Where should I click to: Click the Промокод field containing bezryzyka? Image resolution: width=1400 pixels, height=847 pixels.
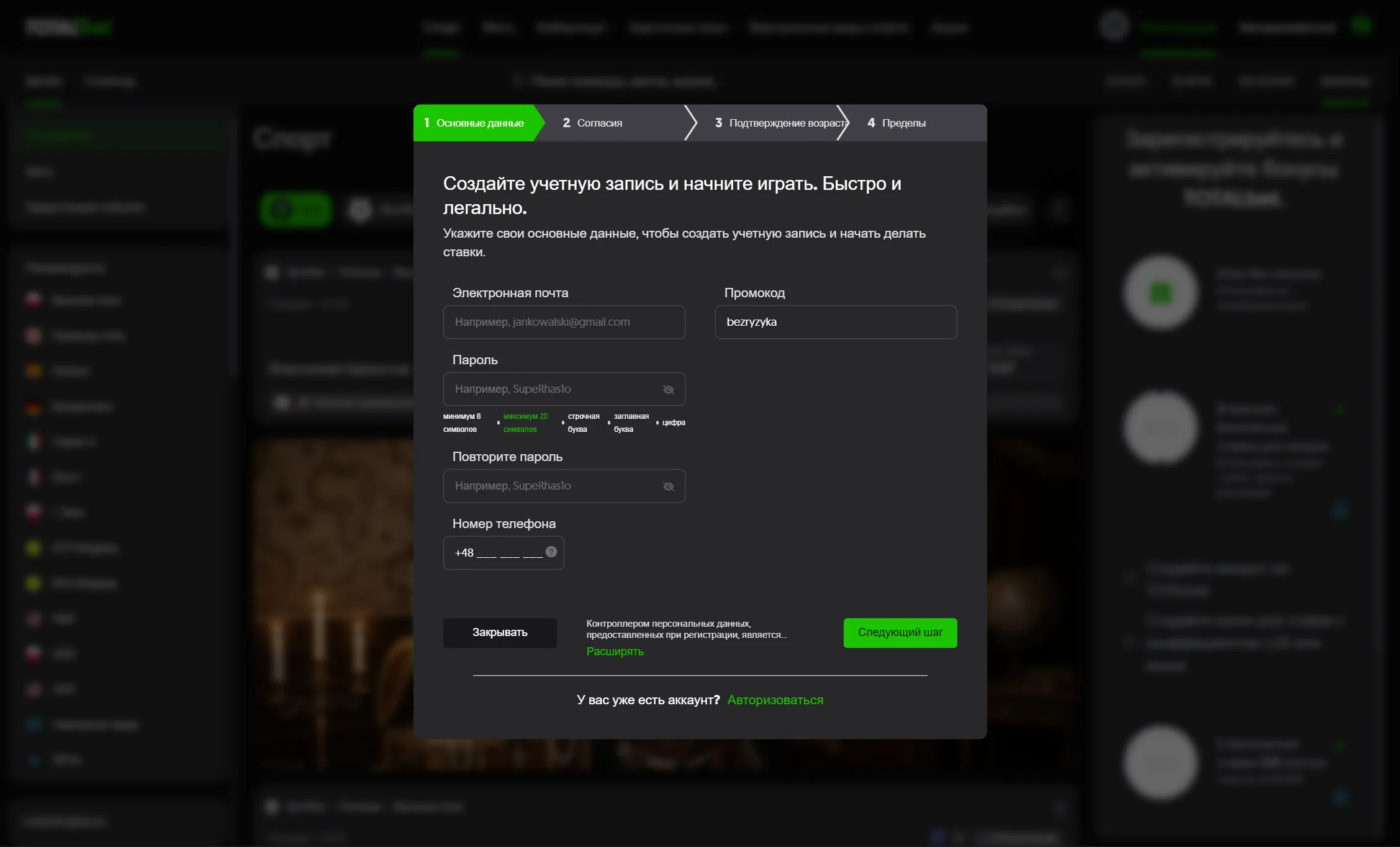(836, 322)
